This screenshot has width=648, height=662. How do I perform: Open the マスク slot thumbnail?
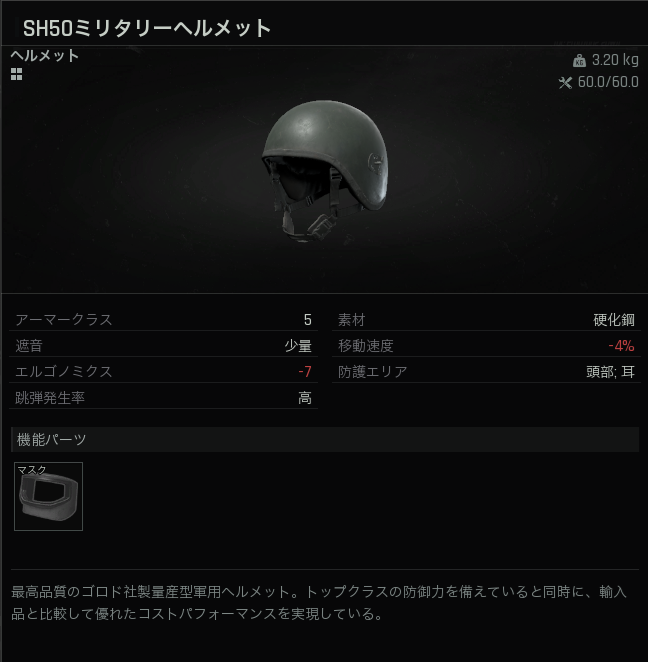[49, 496]
